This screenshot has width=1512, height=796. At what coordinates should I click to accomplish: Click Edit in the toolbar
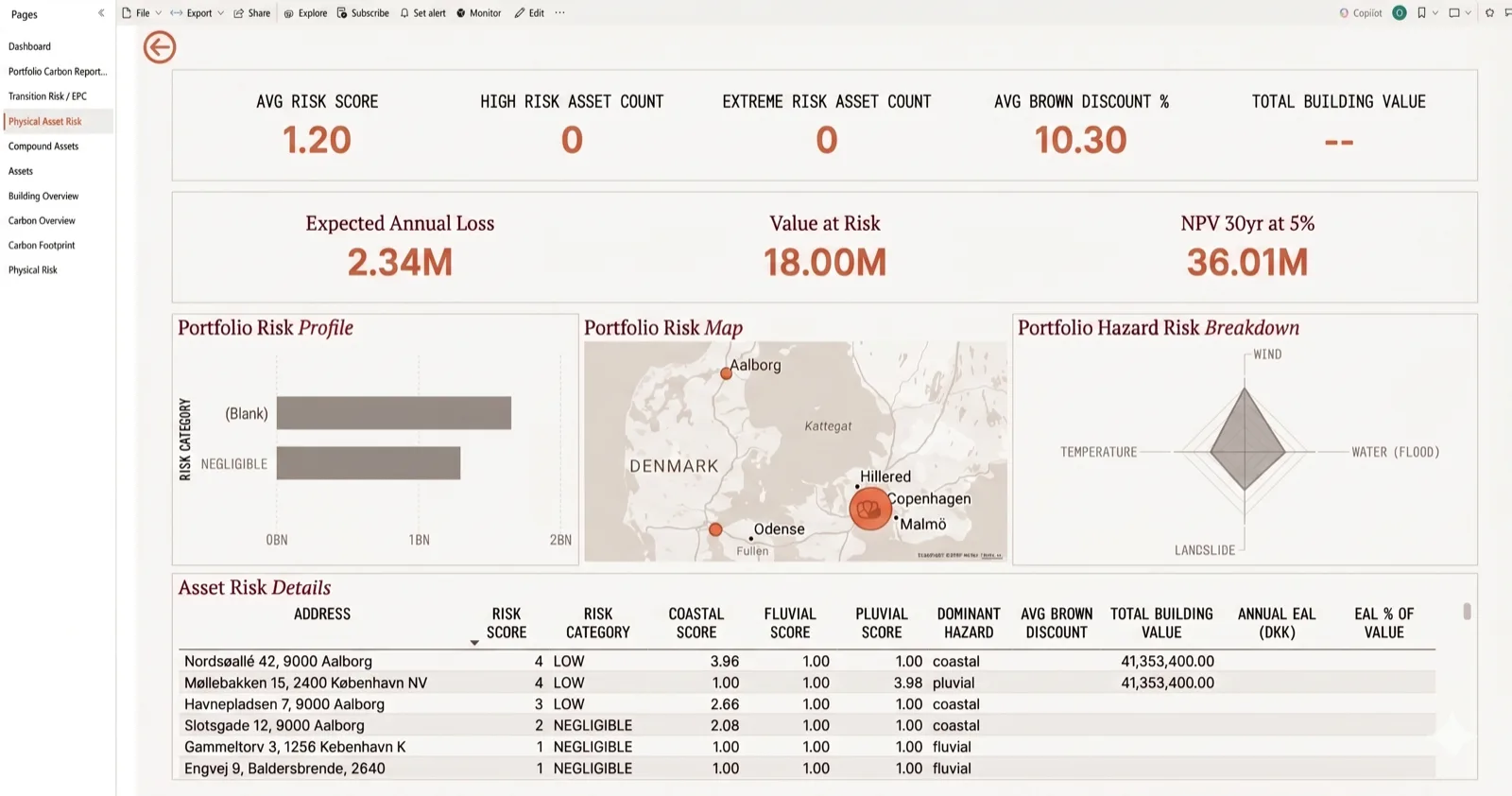[x=529, y=13]
